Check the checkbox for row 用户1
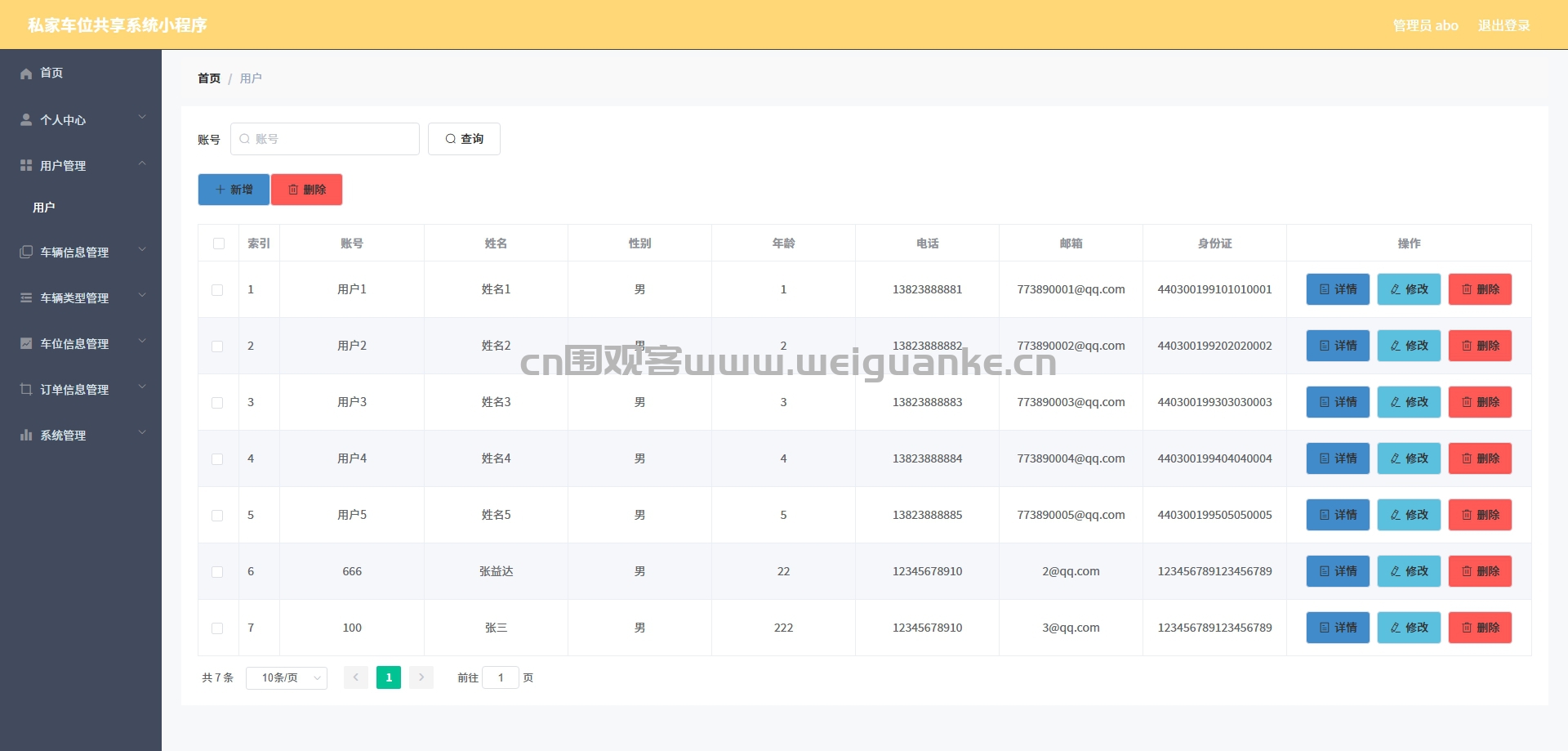Image resolution: width=1568 pixels, height=751 pixels. tap(217, 290)
